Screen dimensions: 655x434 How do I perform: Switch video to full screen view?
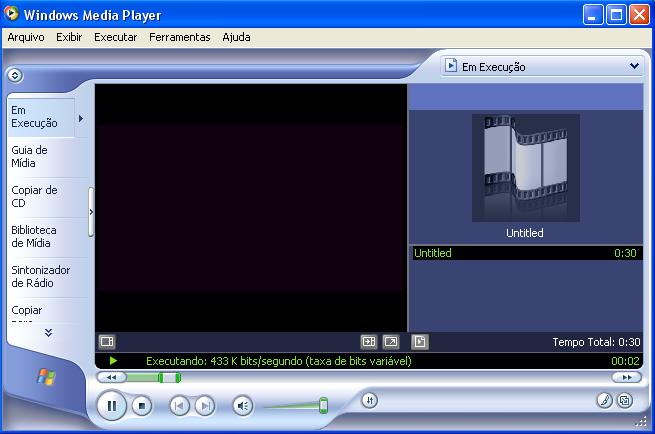click(x=391, y=342)
